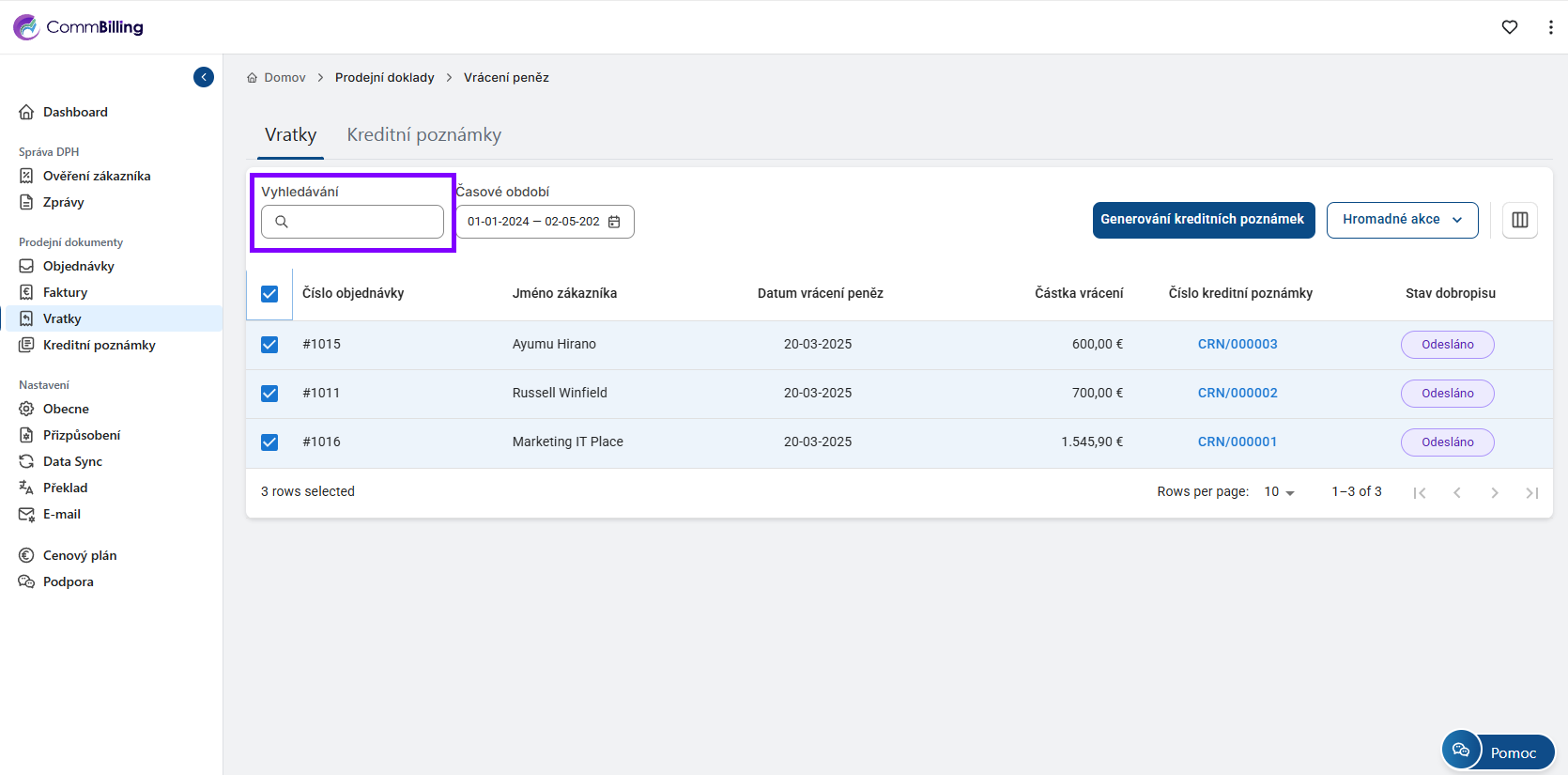This screenshot has width=1568, height=775.
Task: Switch to Kreditní poznámky tab
Action: (423, 135)
